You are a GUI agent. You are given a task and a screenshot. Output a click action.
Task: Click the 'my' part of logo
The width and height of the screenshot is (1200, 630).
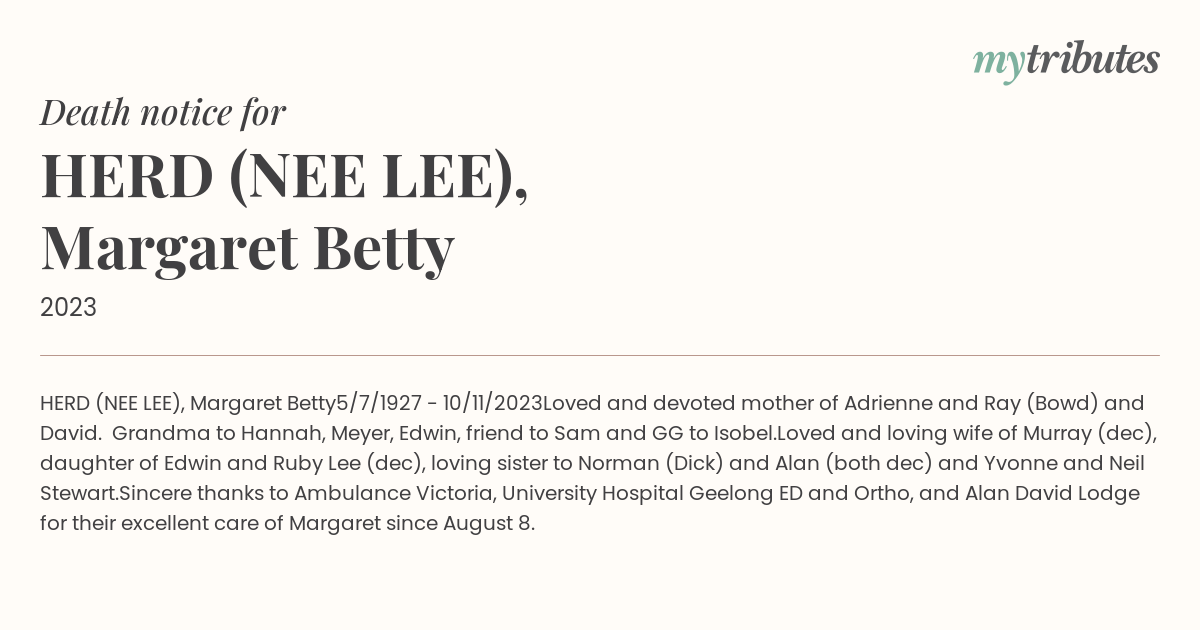(999, 64)
